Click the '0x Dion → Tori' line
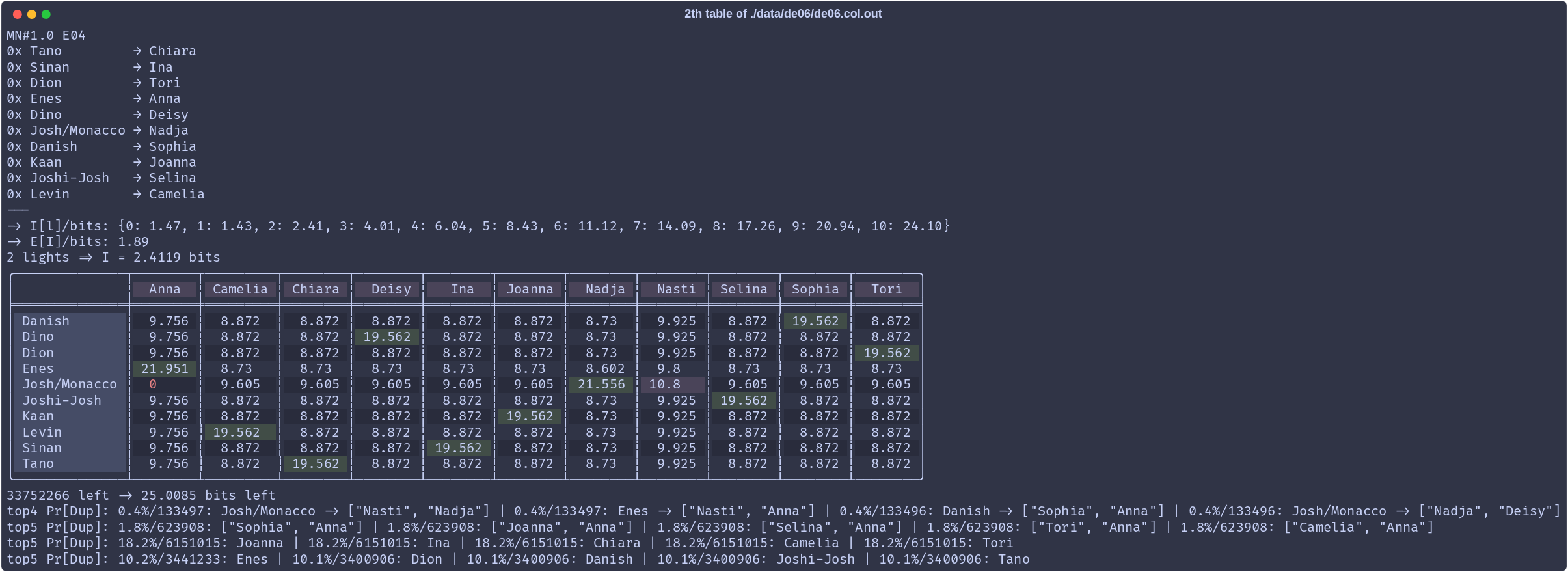The width and height of the screenshot is (1568, 572). click(x=94, y=83)
